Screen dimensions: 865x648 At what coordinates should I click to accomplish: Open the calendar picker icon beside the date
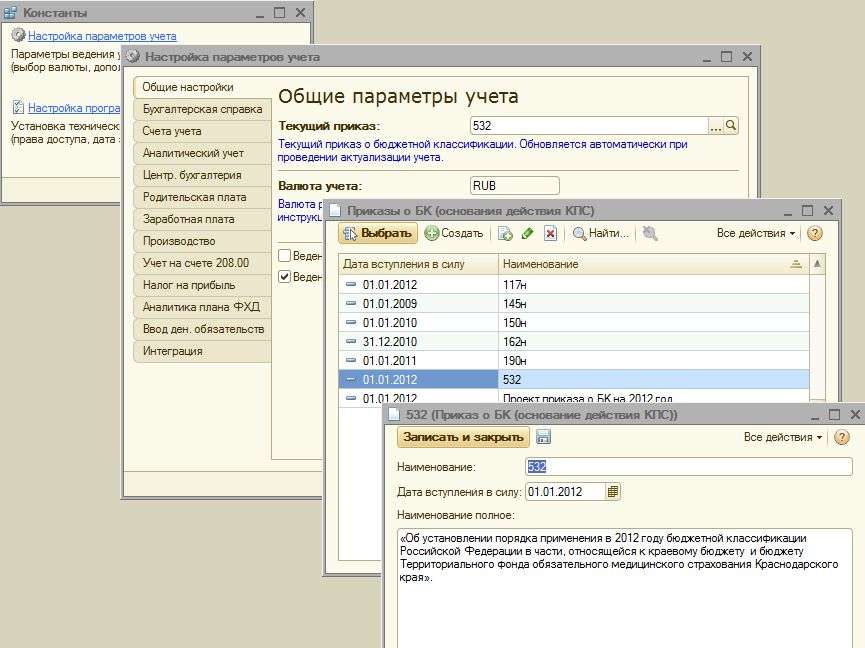coord(613,491)
